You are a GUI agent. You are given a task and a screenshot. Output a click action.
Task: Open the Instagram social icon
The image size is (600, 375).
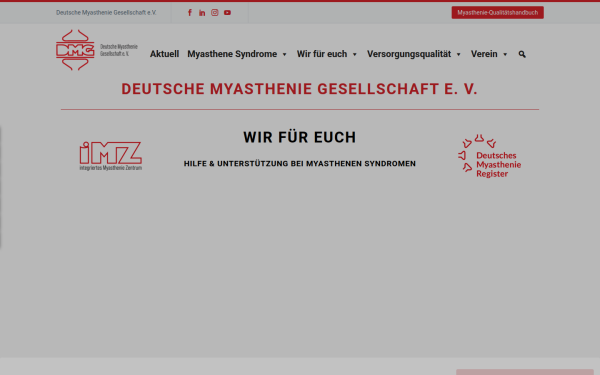click(215, 13)
